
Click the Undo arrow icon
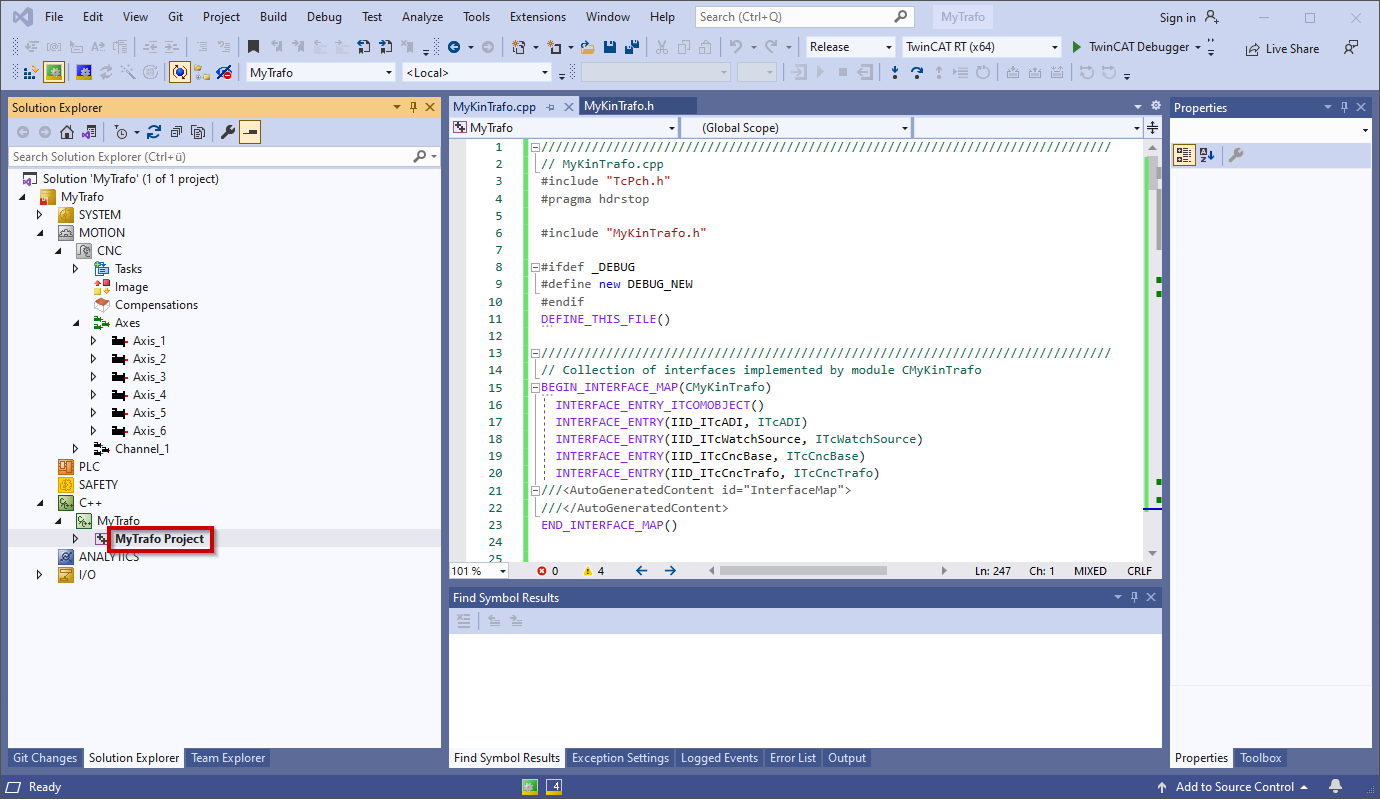[x=736, y=47]
